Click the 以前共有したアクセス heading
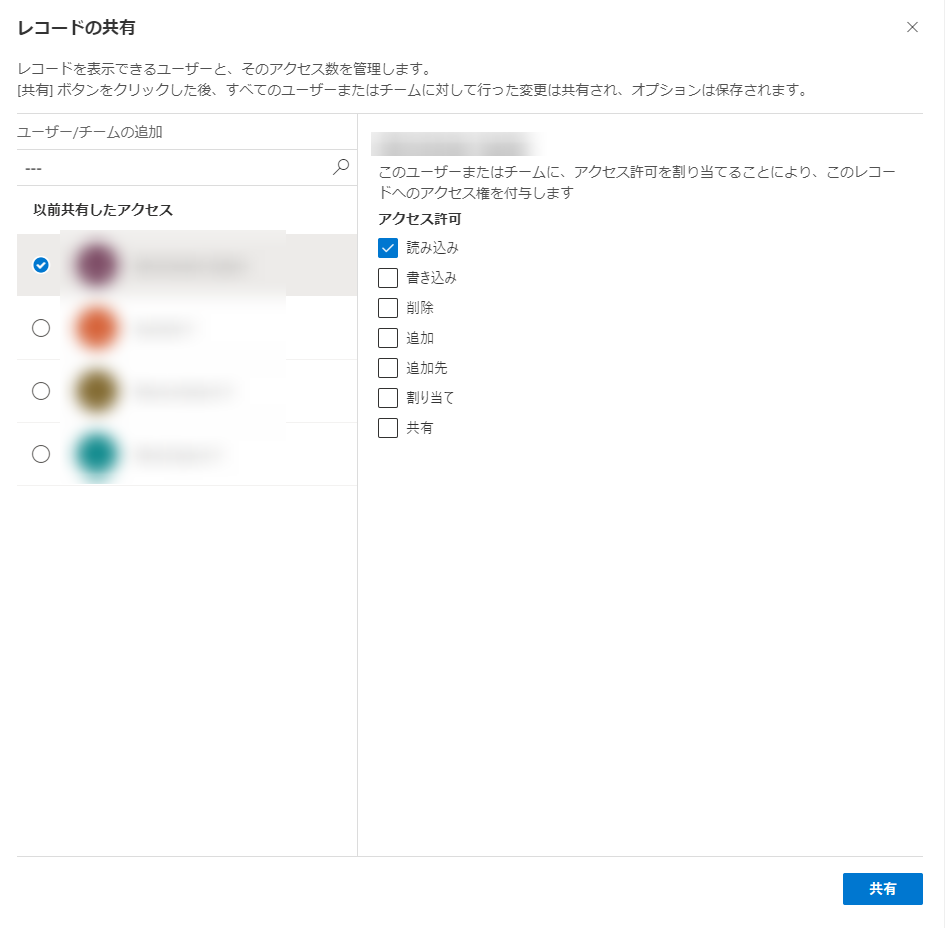 coord(103,210)
